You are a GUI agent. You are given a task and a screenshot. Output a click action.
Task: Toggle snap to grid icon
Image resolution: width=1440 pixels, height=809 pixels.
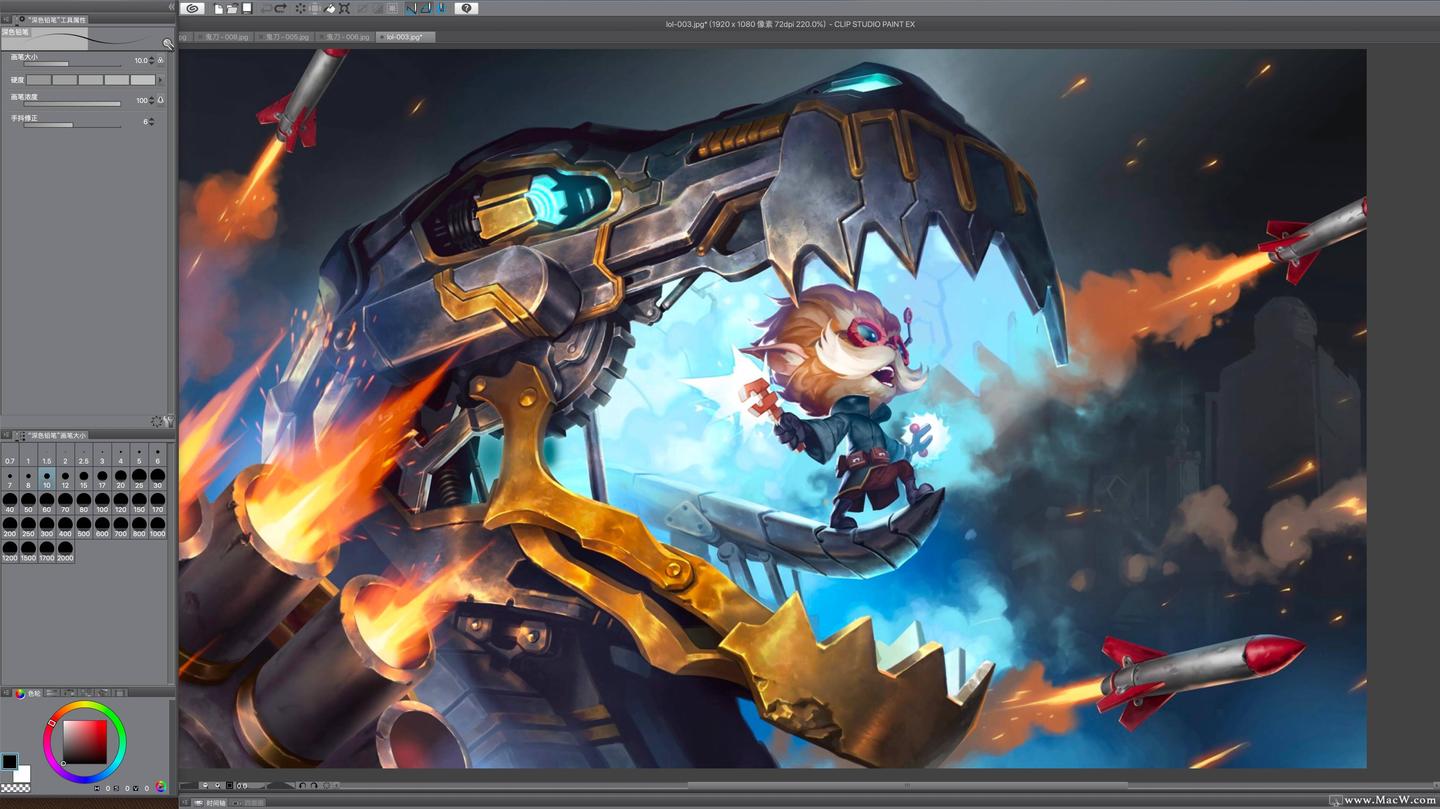click(442, 8)
